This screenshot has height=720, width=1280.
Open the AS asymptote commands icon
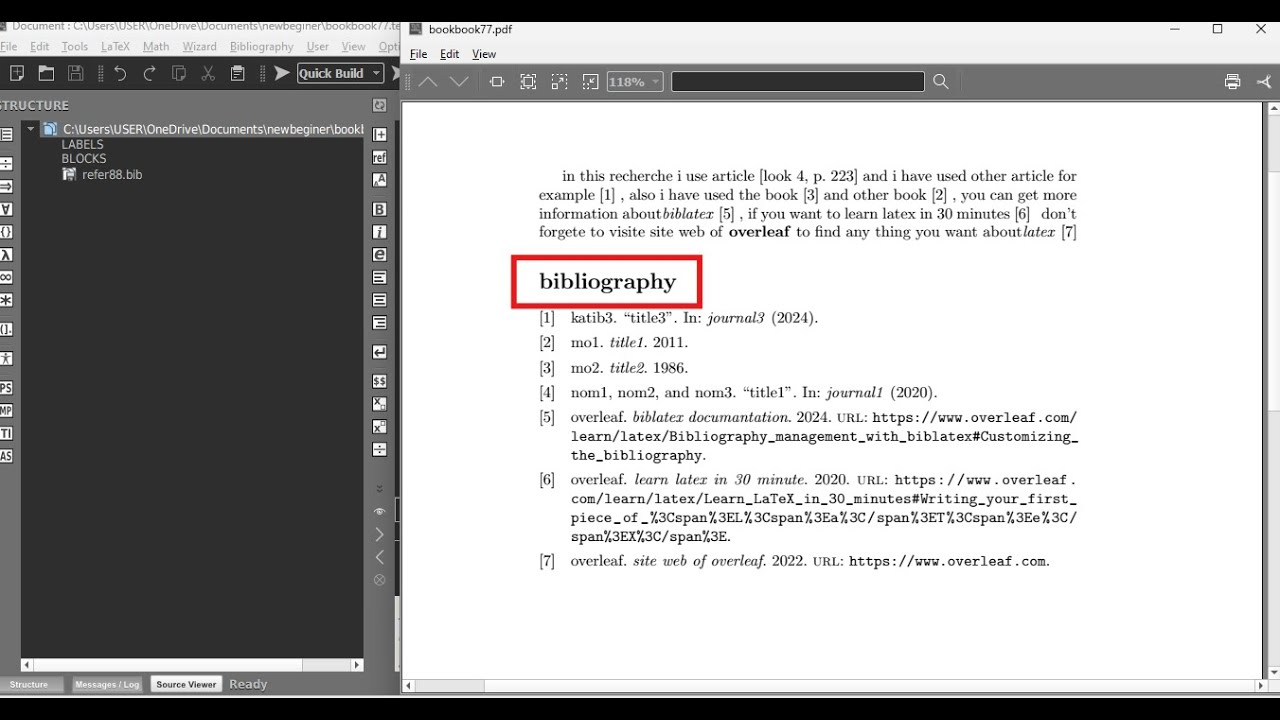6,456
